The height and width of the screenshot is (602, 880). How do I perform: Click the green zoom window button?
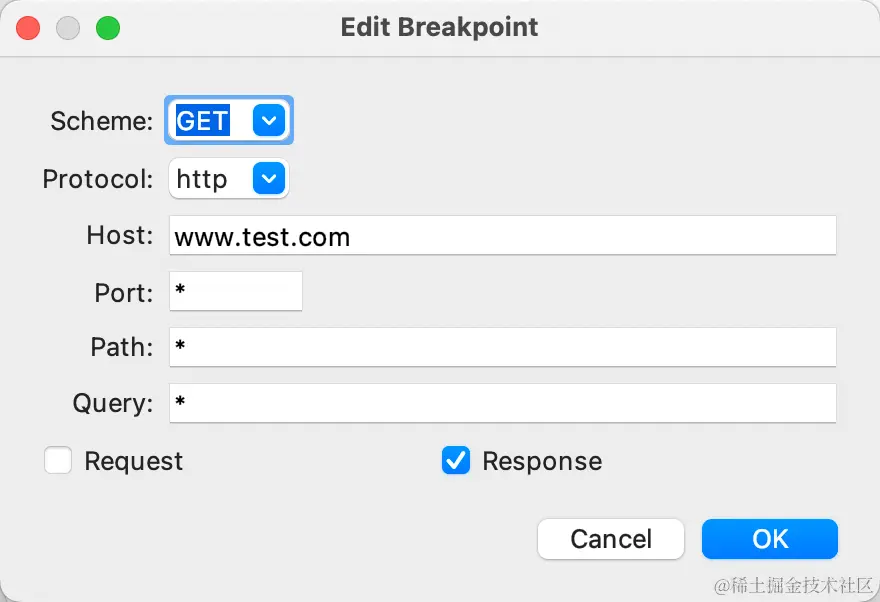point(107,28)
